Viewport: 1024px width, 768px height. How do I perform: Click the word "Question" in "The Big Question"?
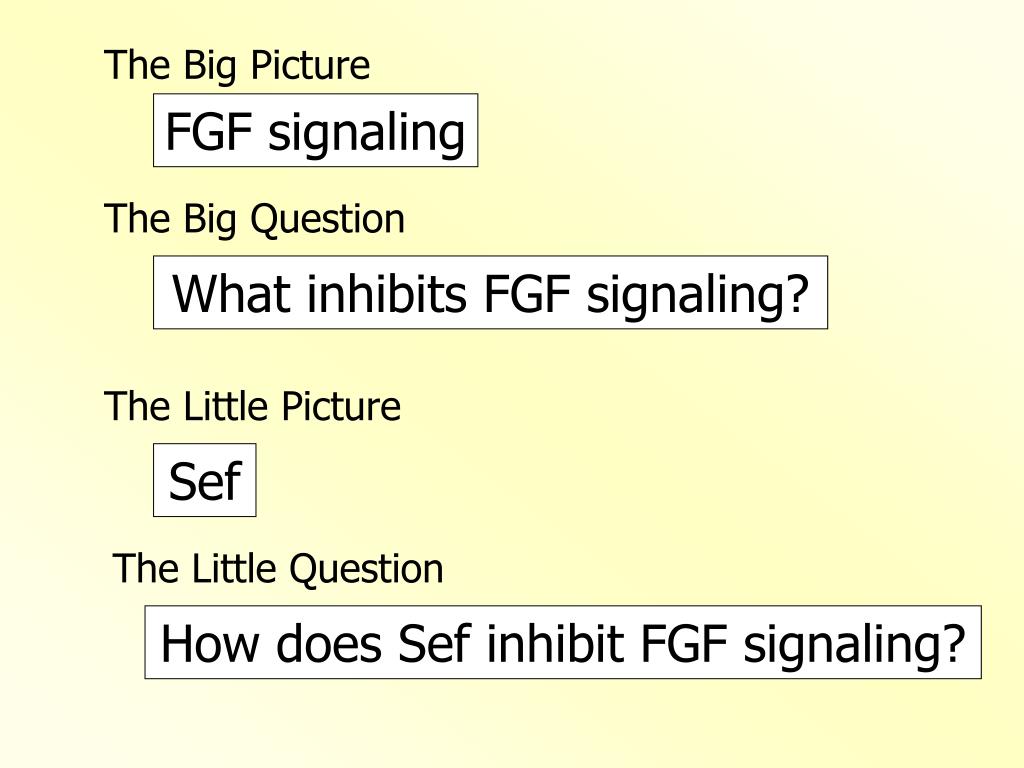point(328,220)
